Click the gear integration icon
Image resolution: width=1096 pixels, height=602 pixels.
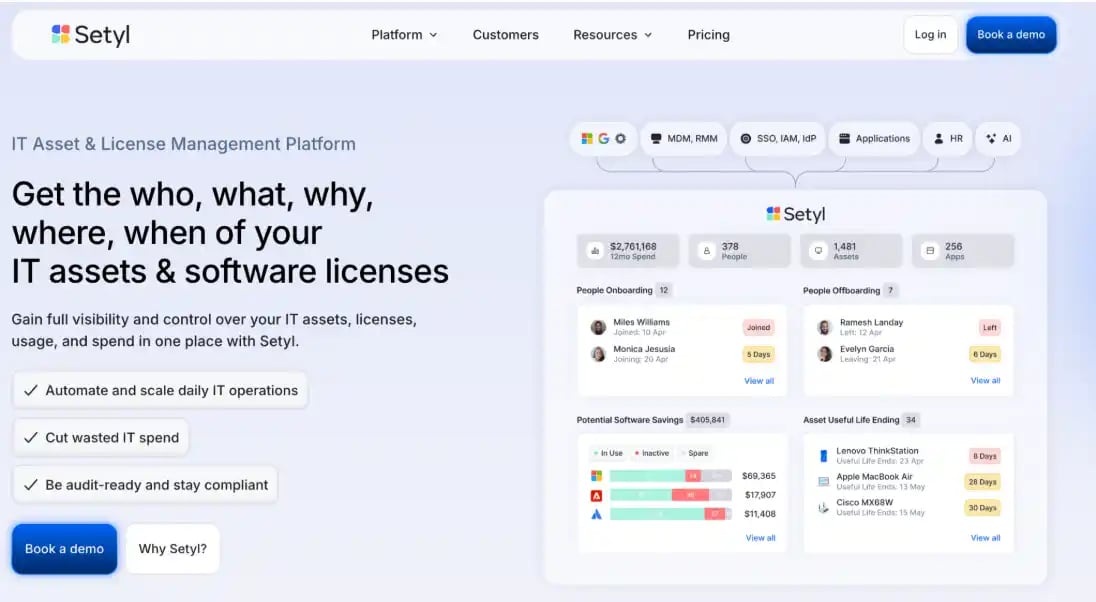click(x=620, y=138)
